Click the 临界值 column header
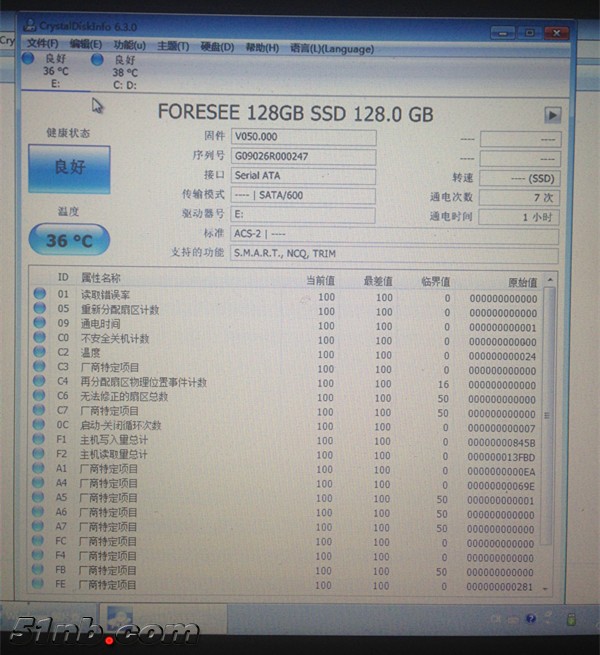The width and height of the screenshot is (600, 655). (x=435, y=282)
